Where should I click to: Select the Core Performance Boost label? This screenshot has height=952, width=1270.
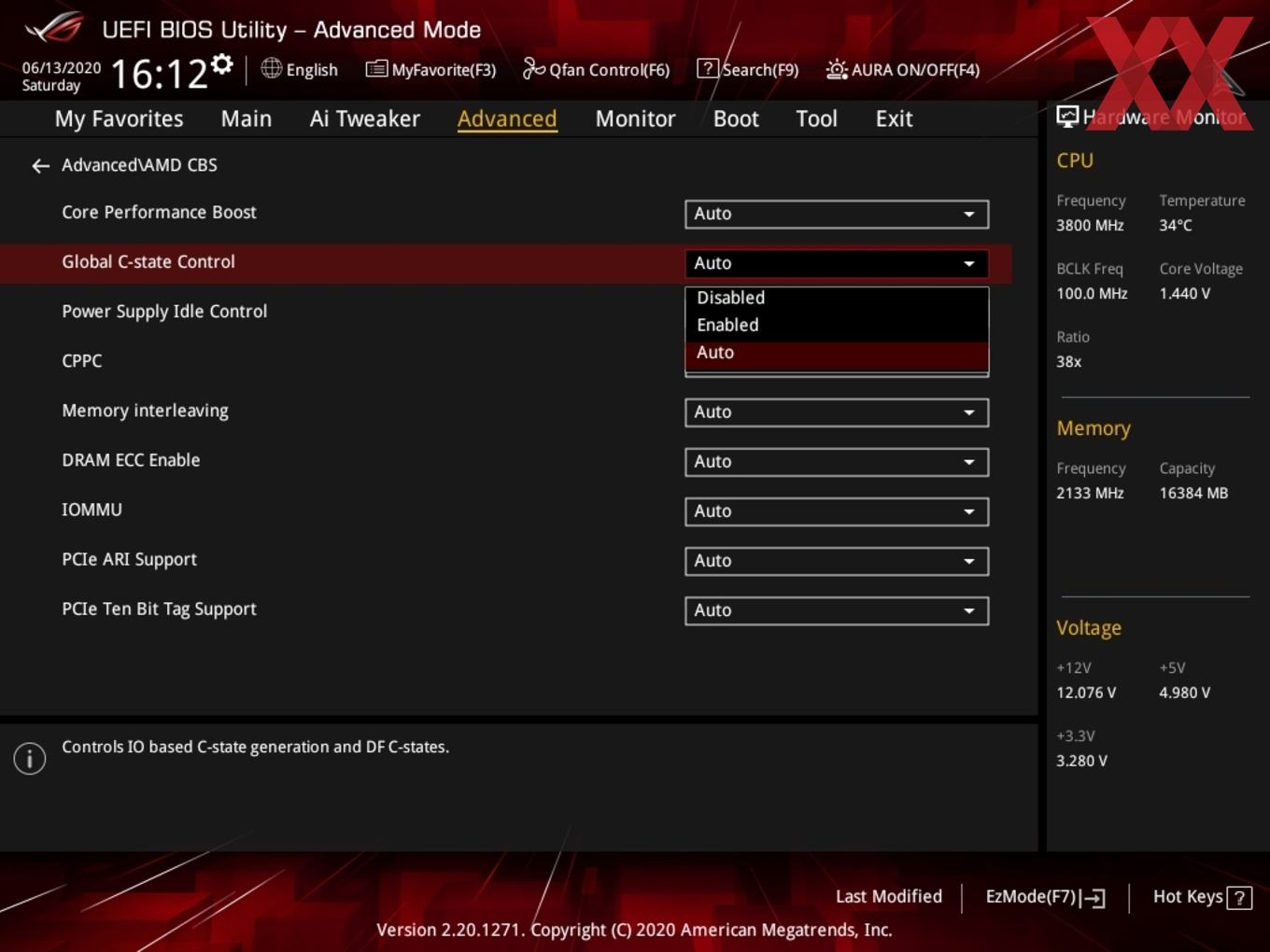(159, 213)
